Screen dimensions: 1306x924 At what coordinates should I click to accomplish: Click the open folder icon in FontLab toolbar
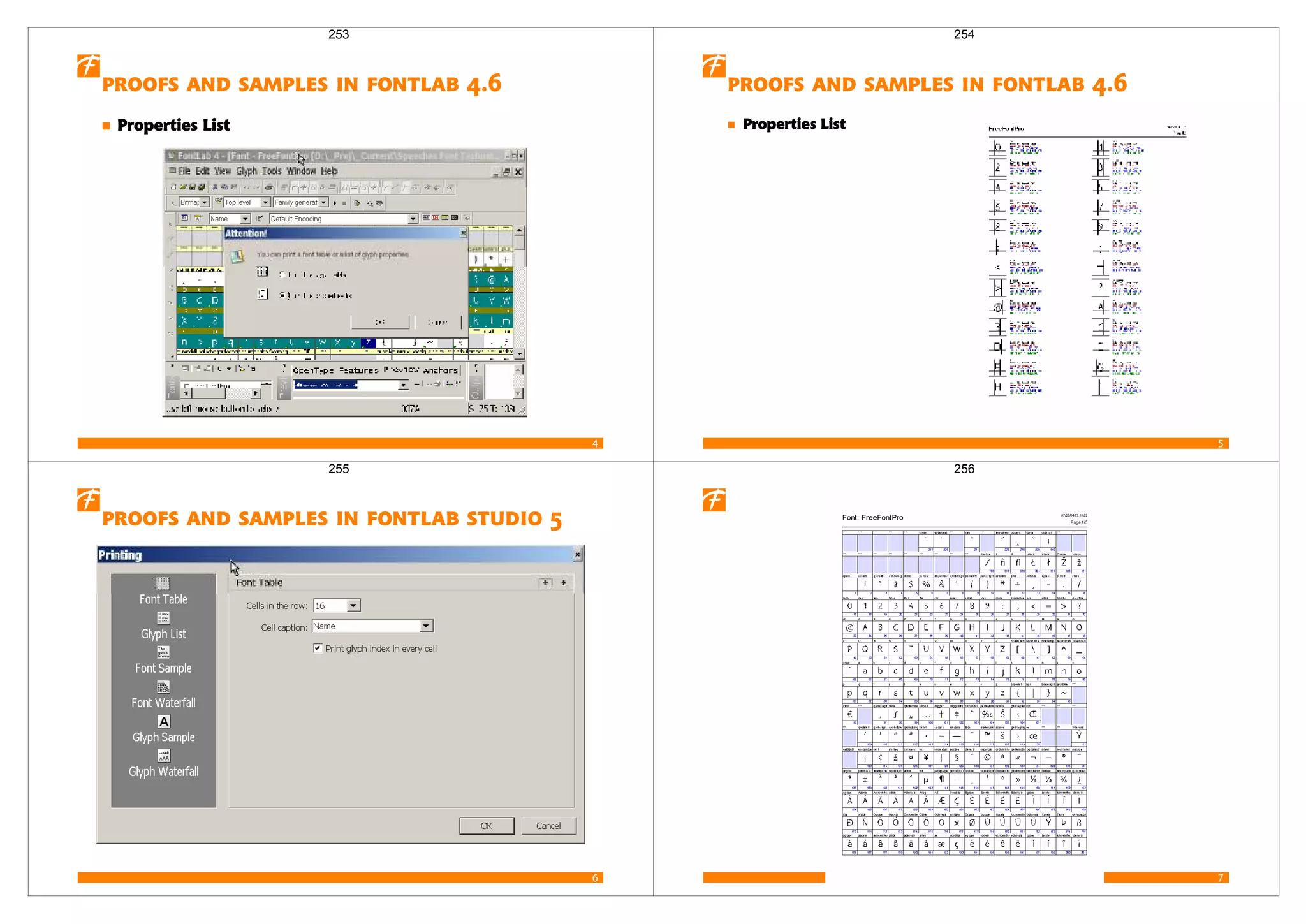(182, 187)
